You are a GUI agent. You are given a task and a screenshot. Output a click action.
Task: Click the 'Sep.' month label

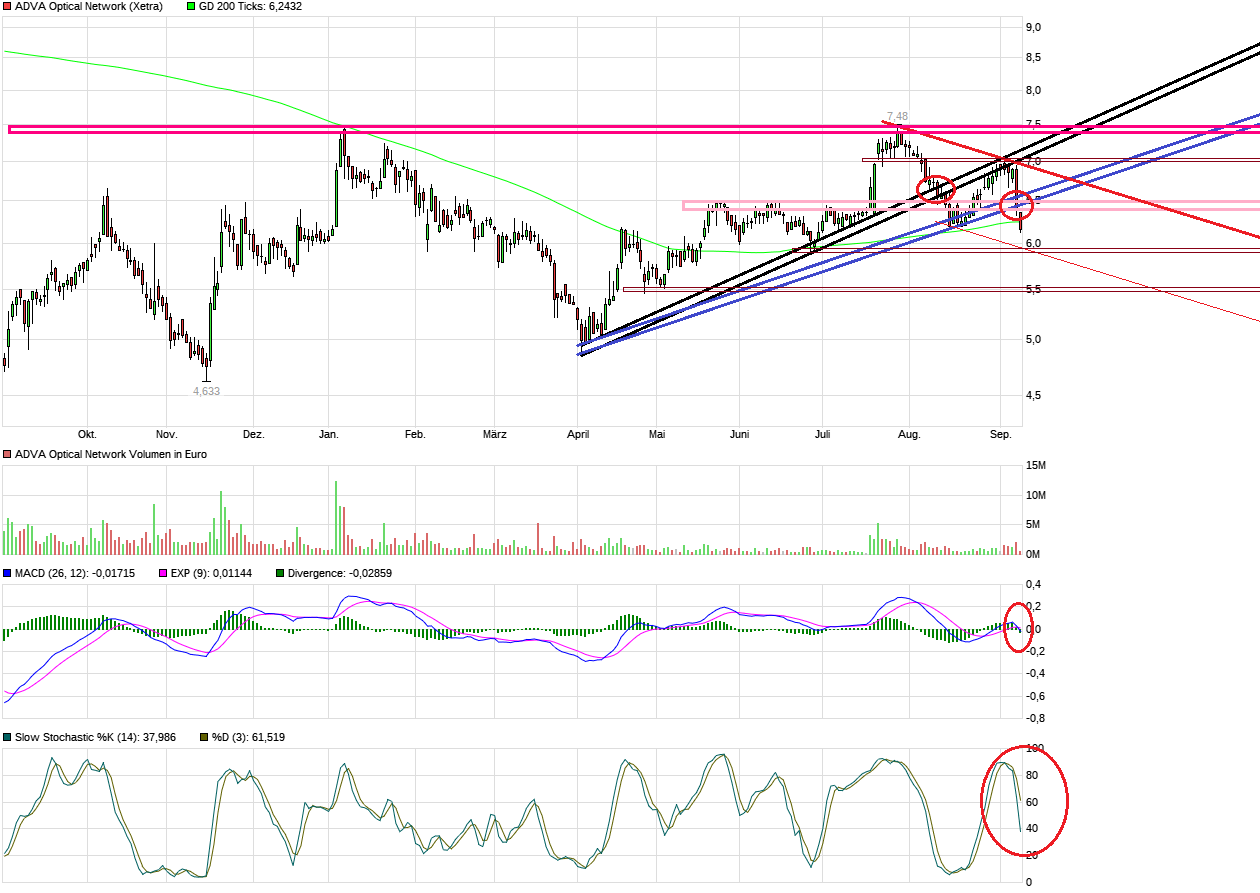click(1001, 434)
